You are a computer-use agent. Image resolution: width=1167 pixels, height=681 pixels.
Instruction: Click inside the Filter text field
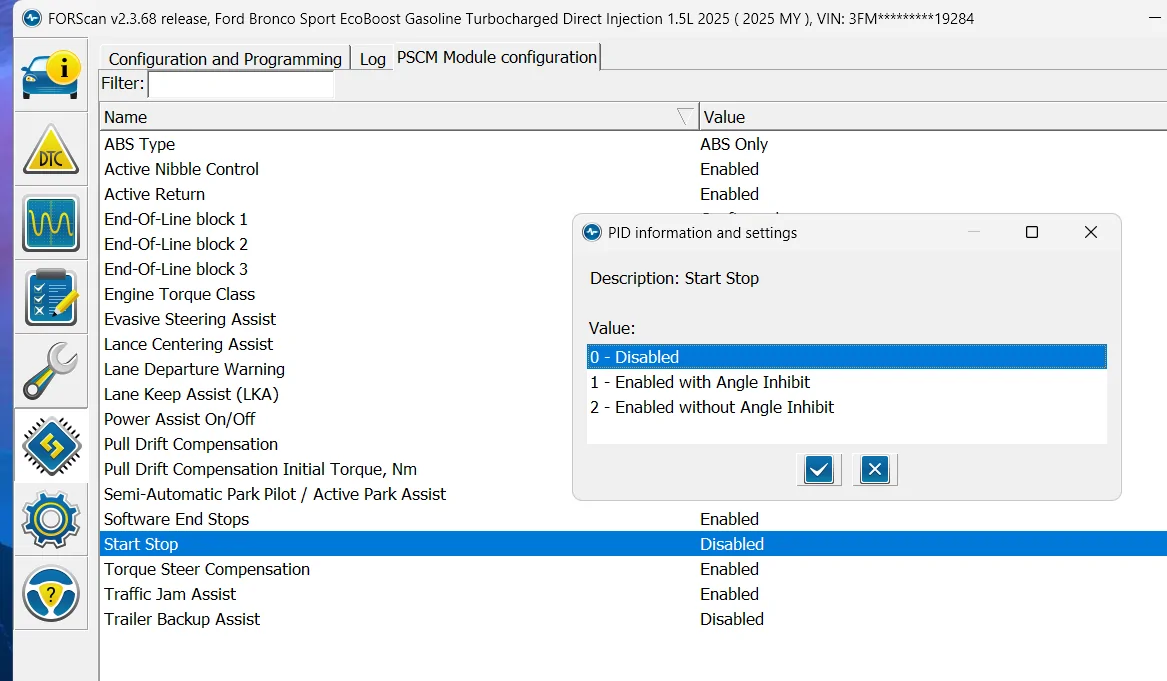240,84
